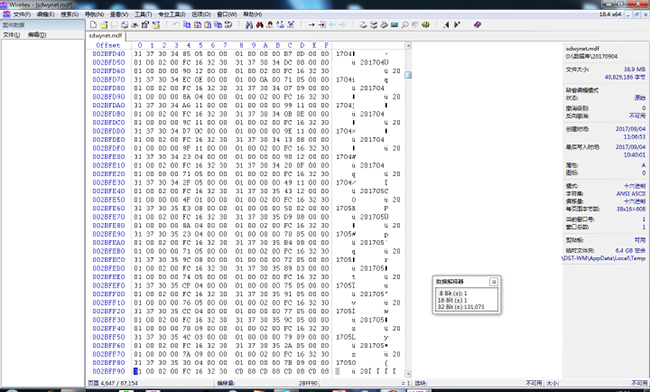Expand the 专业工具(I) menu
Screen dimensions: 650x392
172,15
